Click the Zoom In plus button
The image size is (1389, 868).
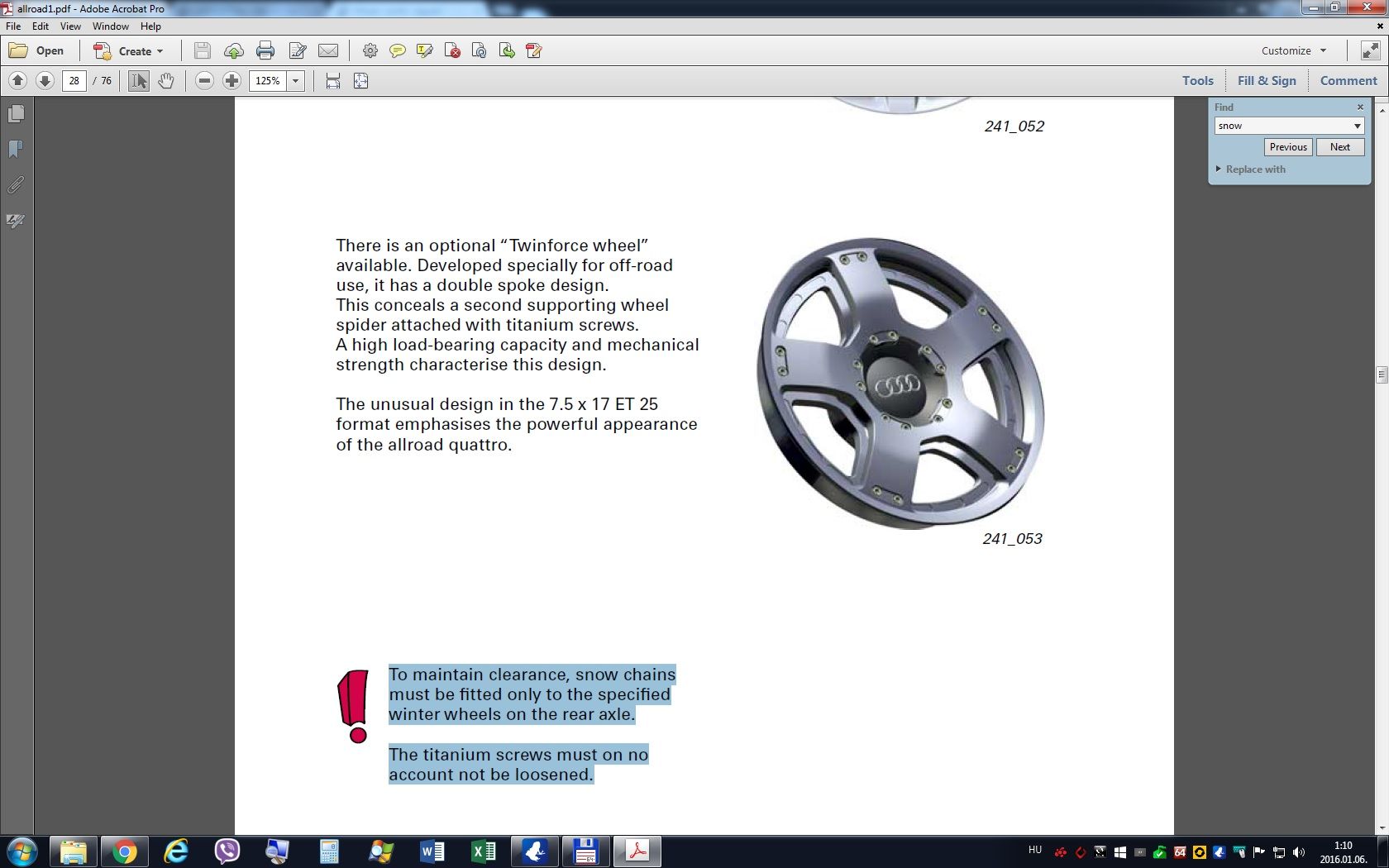[232, 80]
